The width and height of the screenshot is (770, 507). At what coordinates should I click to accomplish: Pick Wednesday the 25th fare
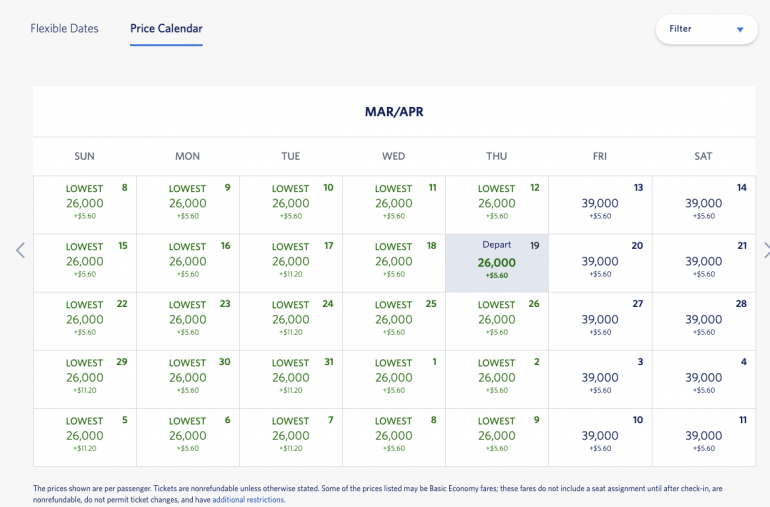(394, 321)
